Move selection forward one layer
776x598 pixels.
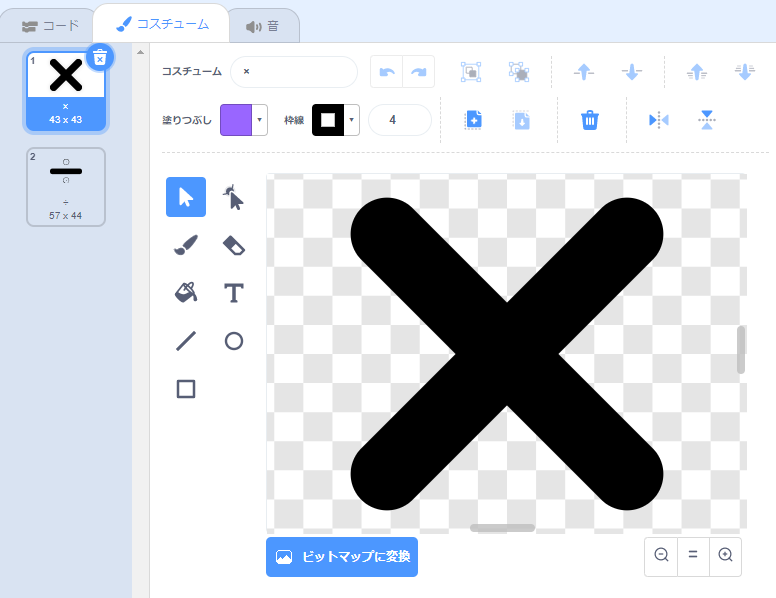(x=584, y=72)
